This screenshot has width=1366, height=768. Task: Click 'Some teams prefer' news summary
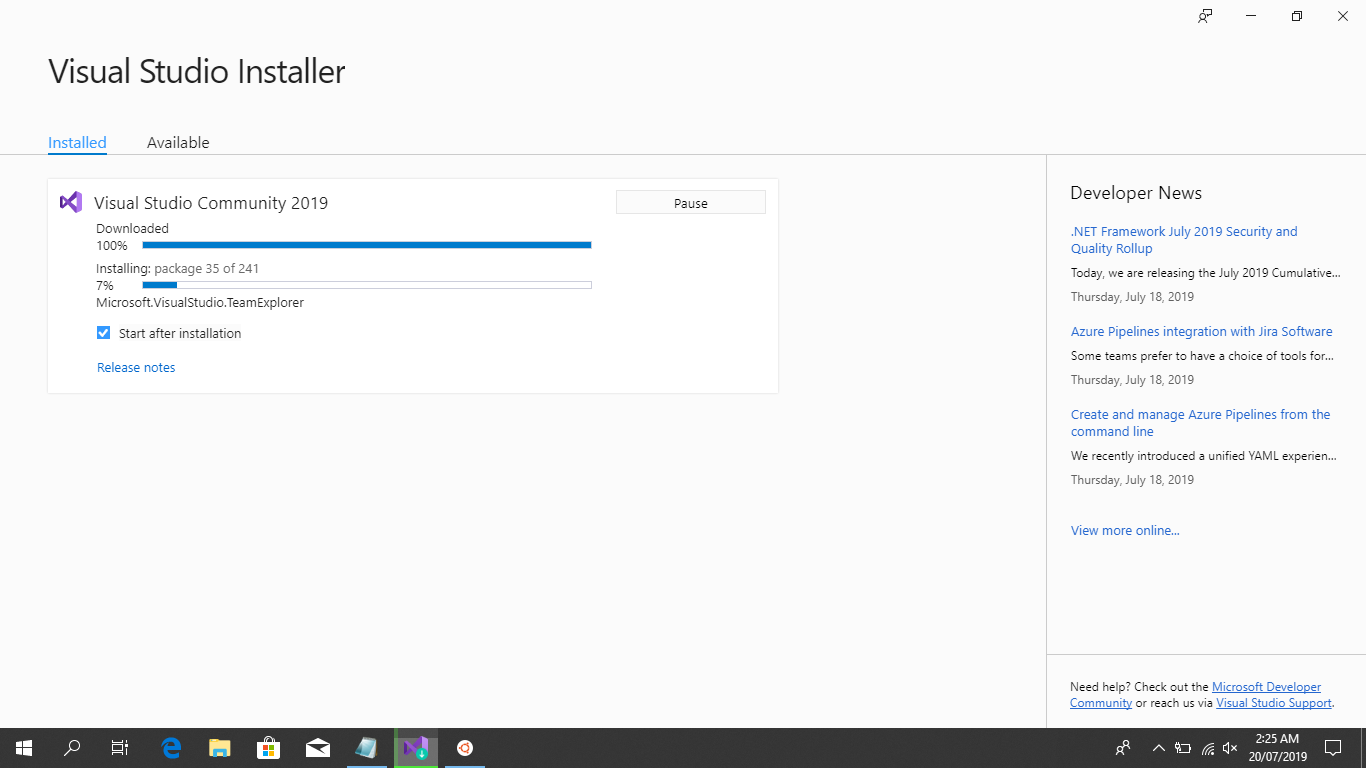pyautogui.click(x=1203, y=355)
